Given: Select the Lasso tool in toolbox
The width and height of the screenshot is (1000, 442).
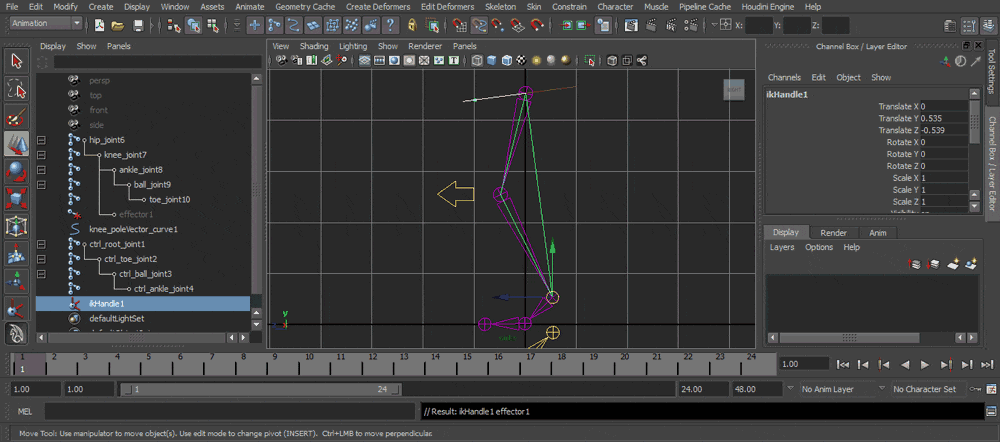Looking at the screenshot, I should click(17, 90).
